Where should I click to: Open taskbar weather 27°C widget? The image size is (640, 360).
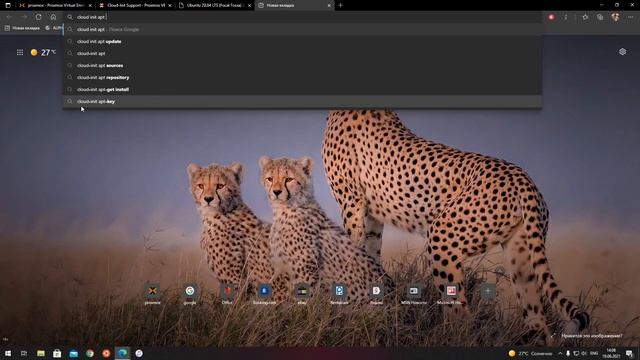pos(530,353)
